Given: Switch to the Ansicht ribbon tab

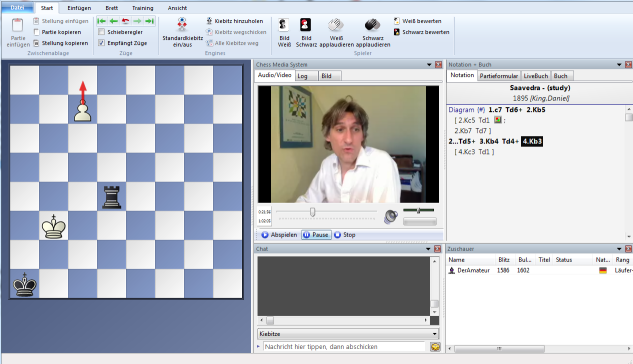Looking at the screenshot, I should click(x=177, y=8).
